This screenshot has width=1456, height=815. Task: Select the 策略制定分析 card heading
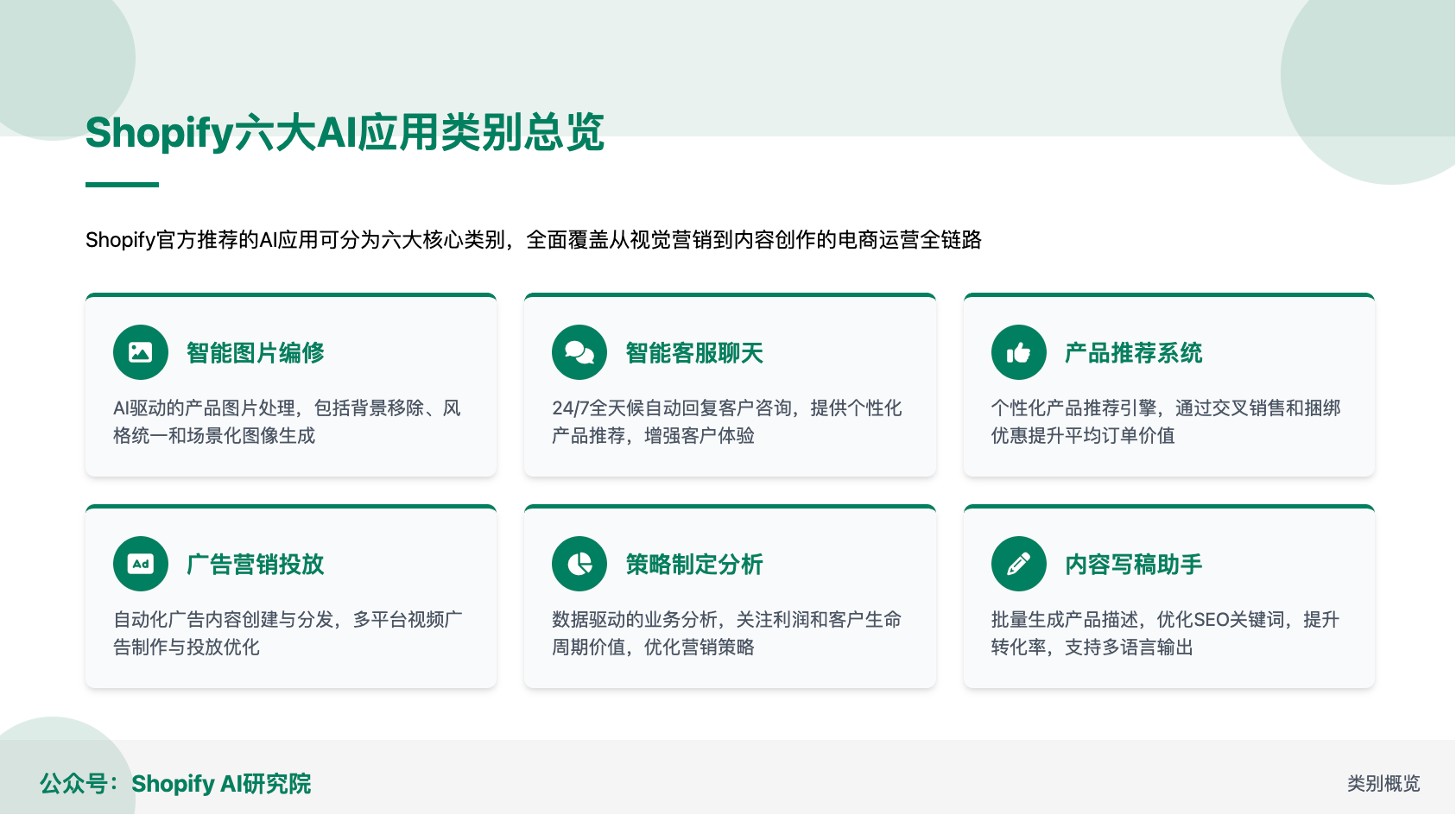point(694,564)
